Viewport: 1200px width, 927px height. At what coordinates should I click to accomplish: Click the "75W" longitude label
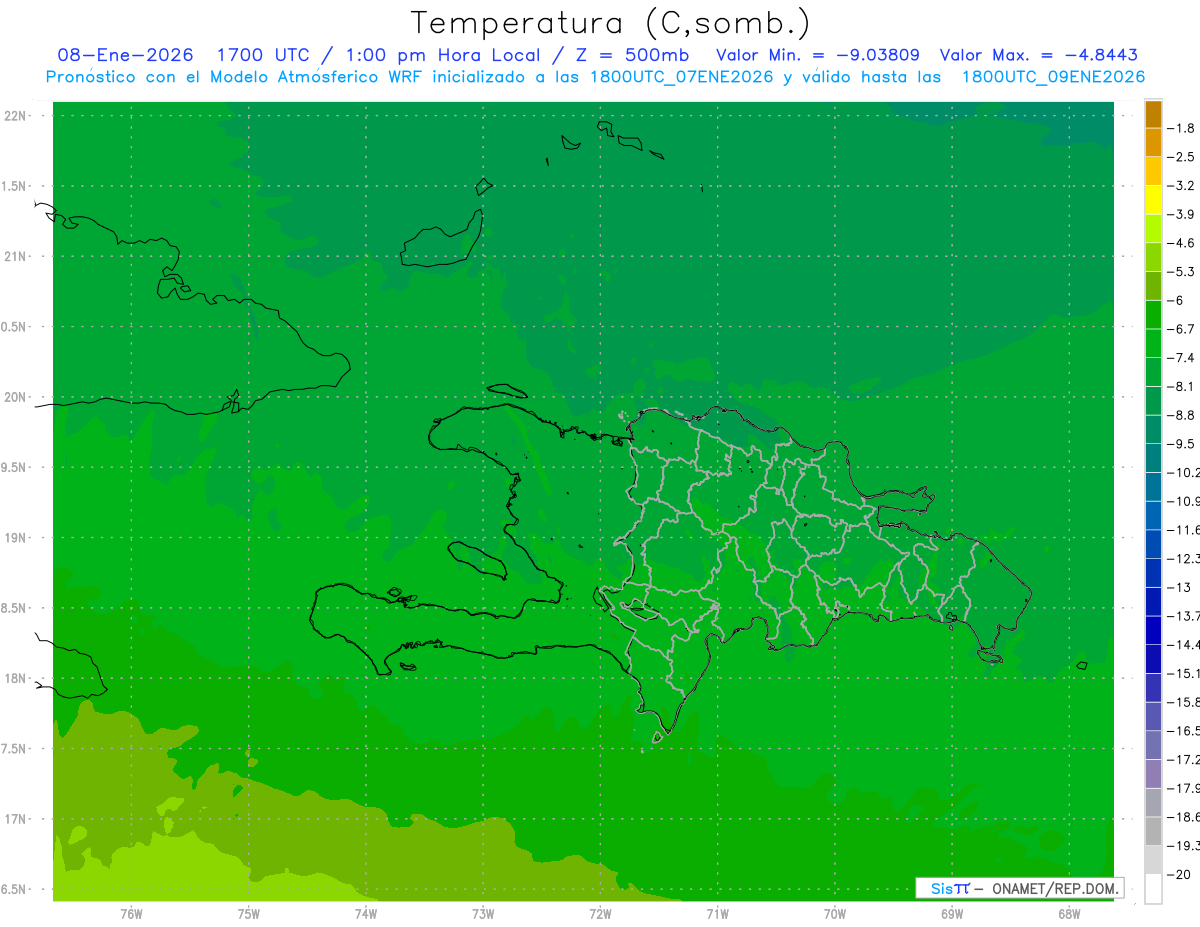(x=249, y=914)
